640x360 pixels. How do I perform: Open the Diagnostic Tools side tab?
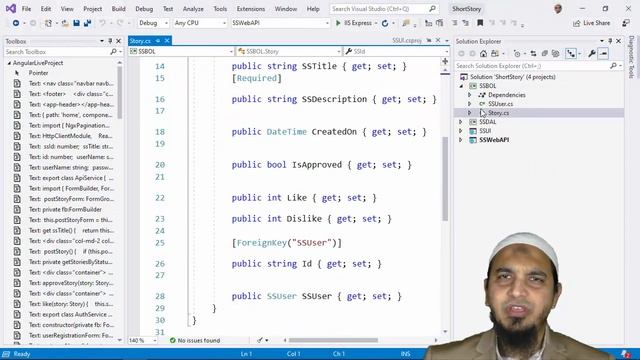click(x=631, y=57)
